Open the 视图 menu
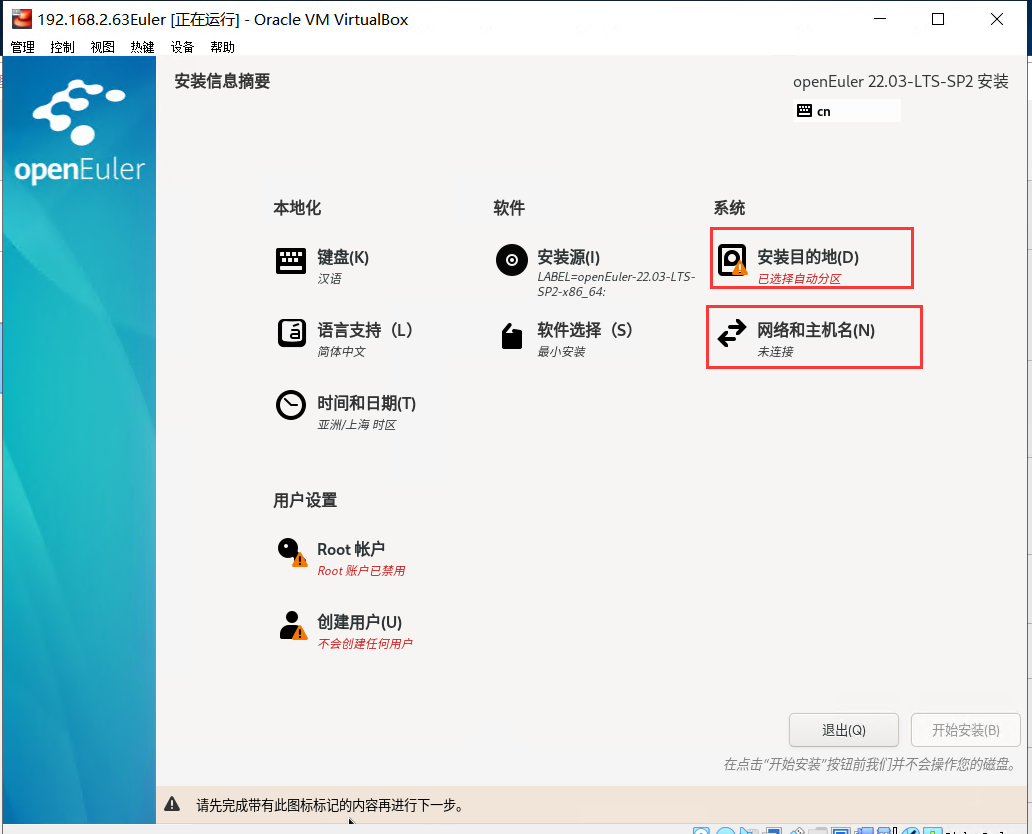The image size is (1032, 834). coord(103,47)
